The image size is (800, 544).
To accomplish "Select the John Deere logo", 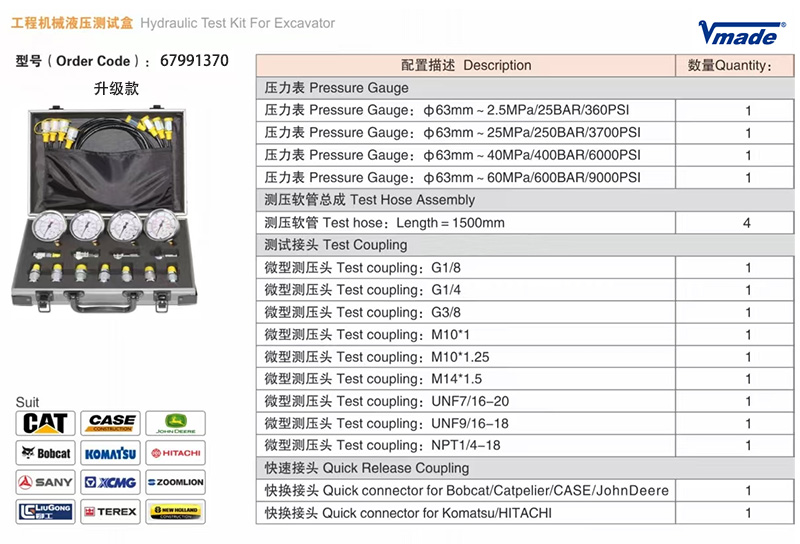I will (x=176, y=423).
